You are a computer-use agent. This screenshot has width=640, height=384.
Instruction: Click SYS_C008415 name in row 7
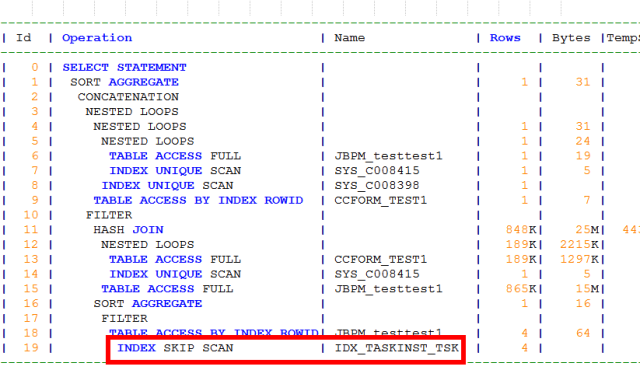click(x=377, y=171)
